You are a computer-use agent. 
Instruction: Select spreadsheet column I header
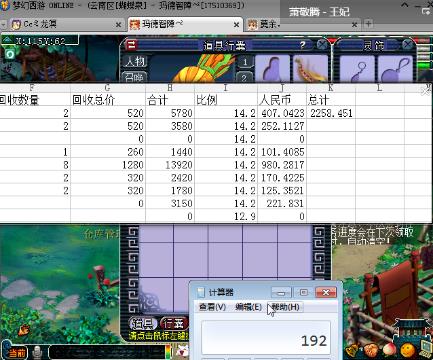coord(226,88)
